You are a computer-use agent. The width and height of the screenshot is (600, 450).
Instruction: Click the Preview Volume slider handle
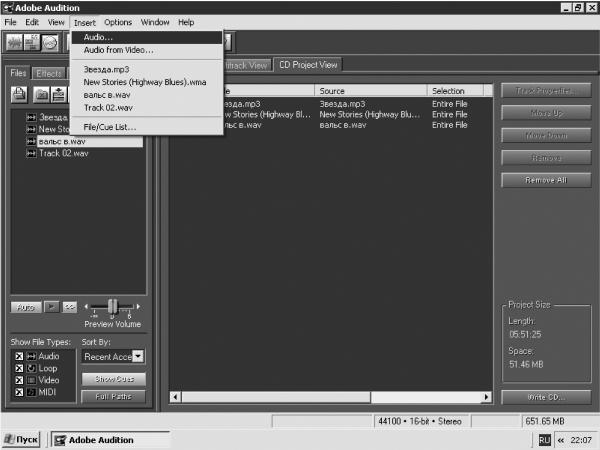[112, 307]
